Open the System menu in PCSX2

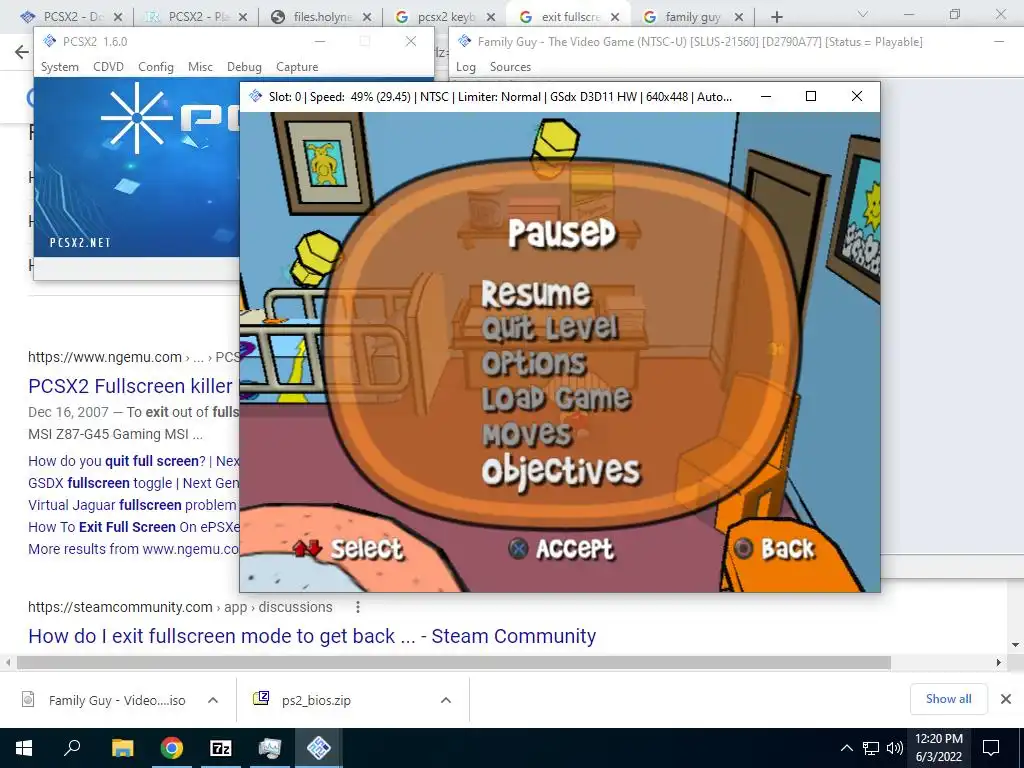pos(59,67)
